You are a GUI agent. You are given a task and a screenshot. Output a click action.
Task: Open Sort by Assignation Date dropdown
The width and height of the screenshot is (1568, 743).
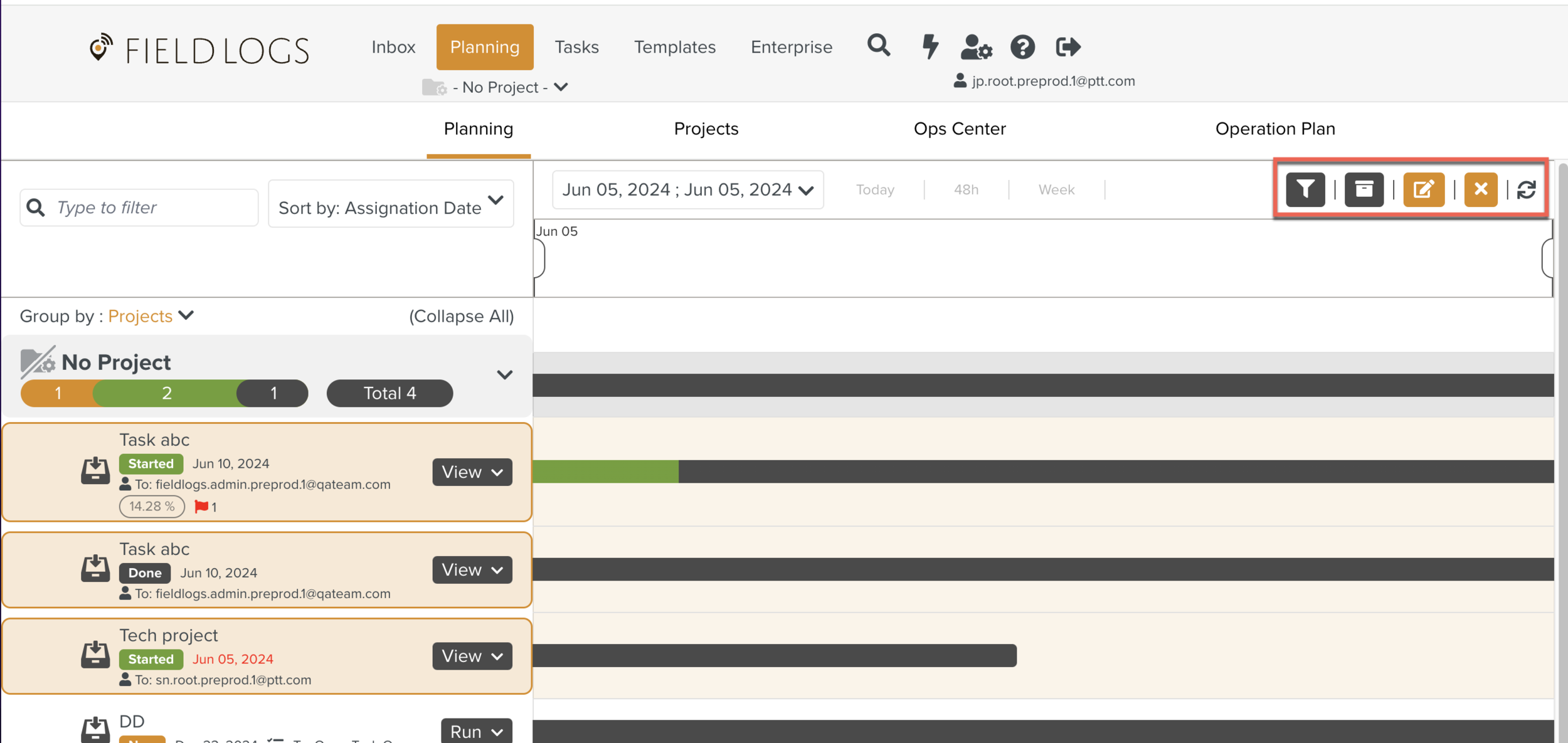click(x=391, y=204)
